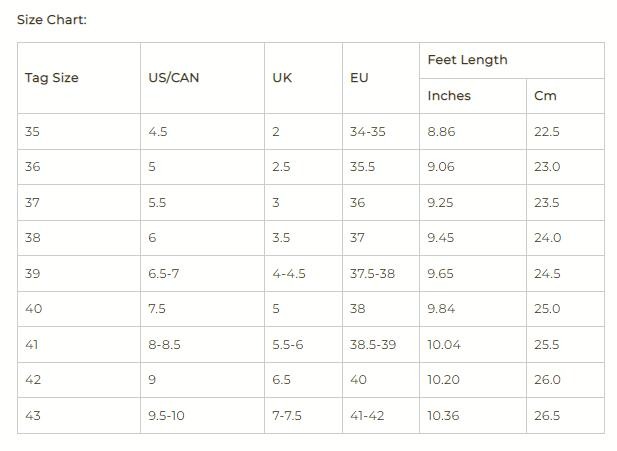Viewport: 617px width, 451px height.
Task: Select tag size 39 cell
Action: pyautogui.click(x=33, y=274)
